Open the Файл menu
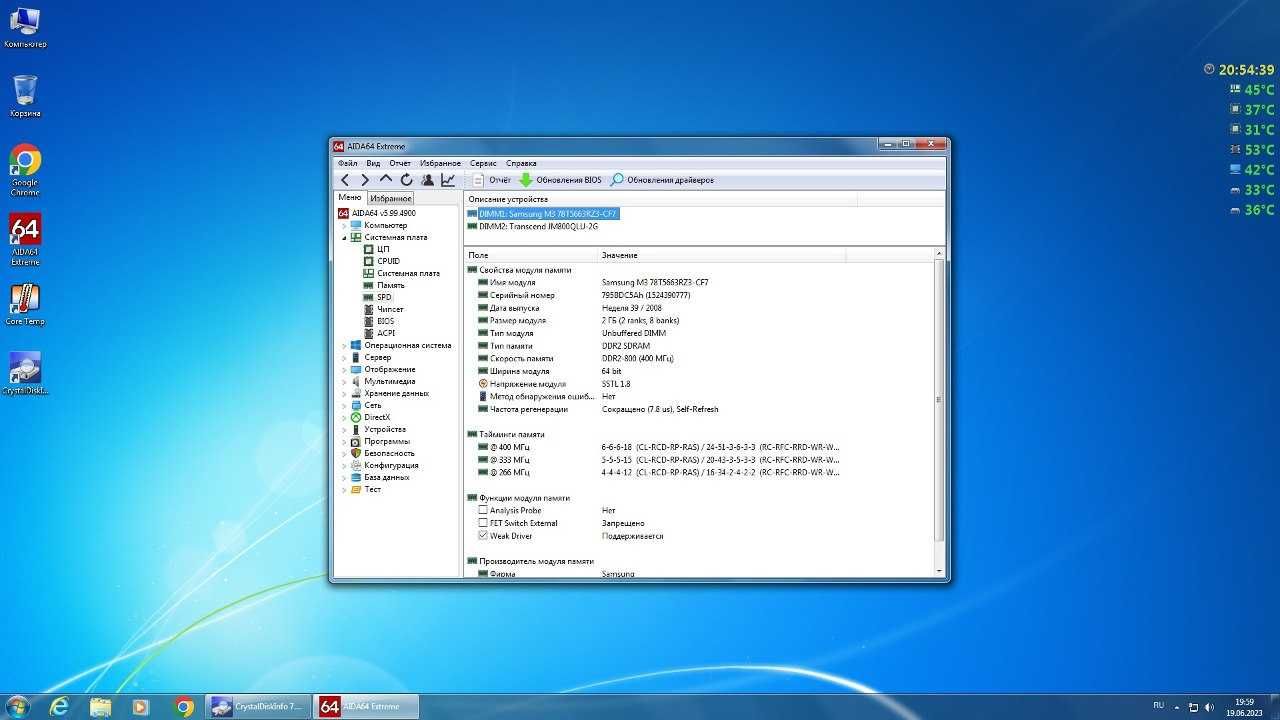1280x720 pixels. [347, 163]
